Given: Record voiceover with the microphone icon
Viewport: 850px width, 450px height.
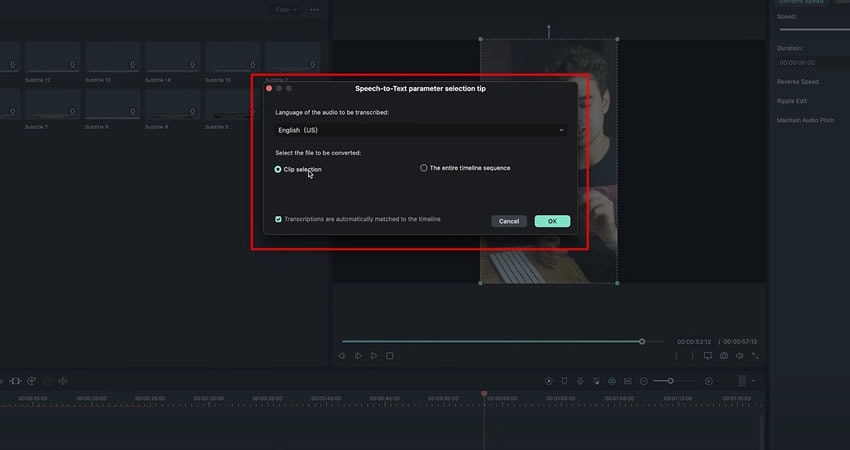Looking at the screenshot, I should click(x=580, y=381).
